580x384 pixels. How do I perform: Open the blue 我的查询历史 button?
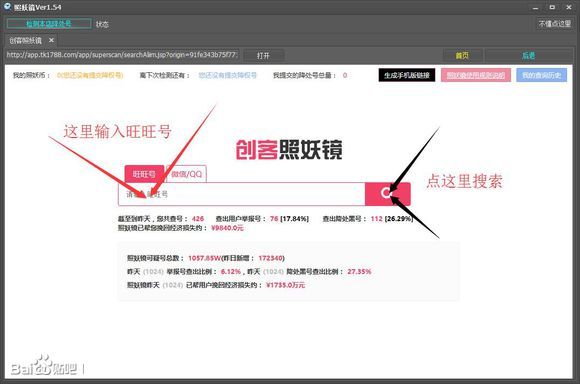[x=542, y=75]
